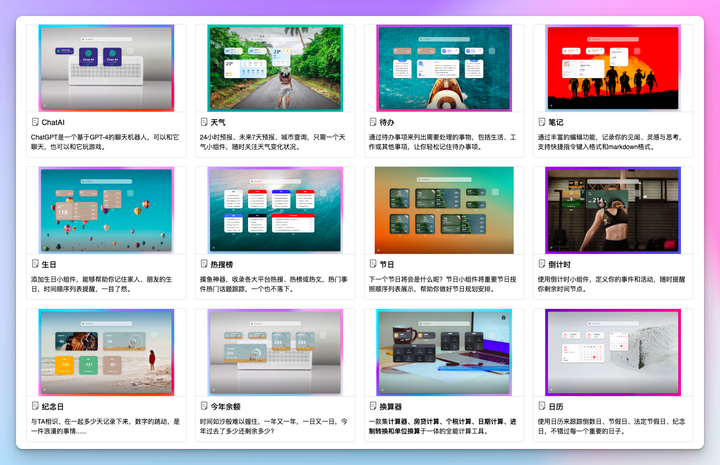Open the orange-teal 节日 cover image
This screenshot has width=720, height=465.
click(x=444, y=209)
